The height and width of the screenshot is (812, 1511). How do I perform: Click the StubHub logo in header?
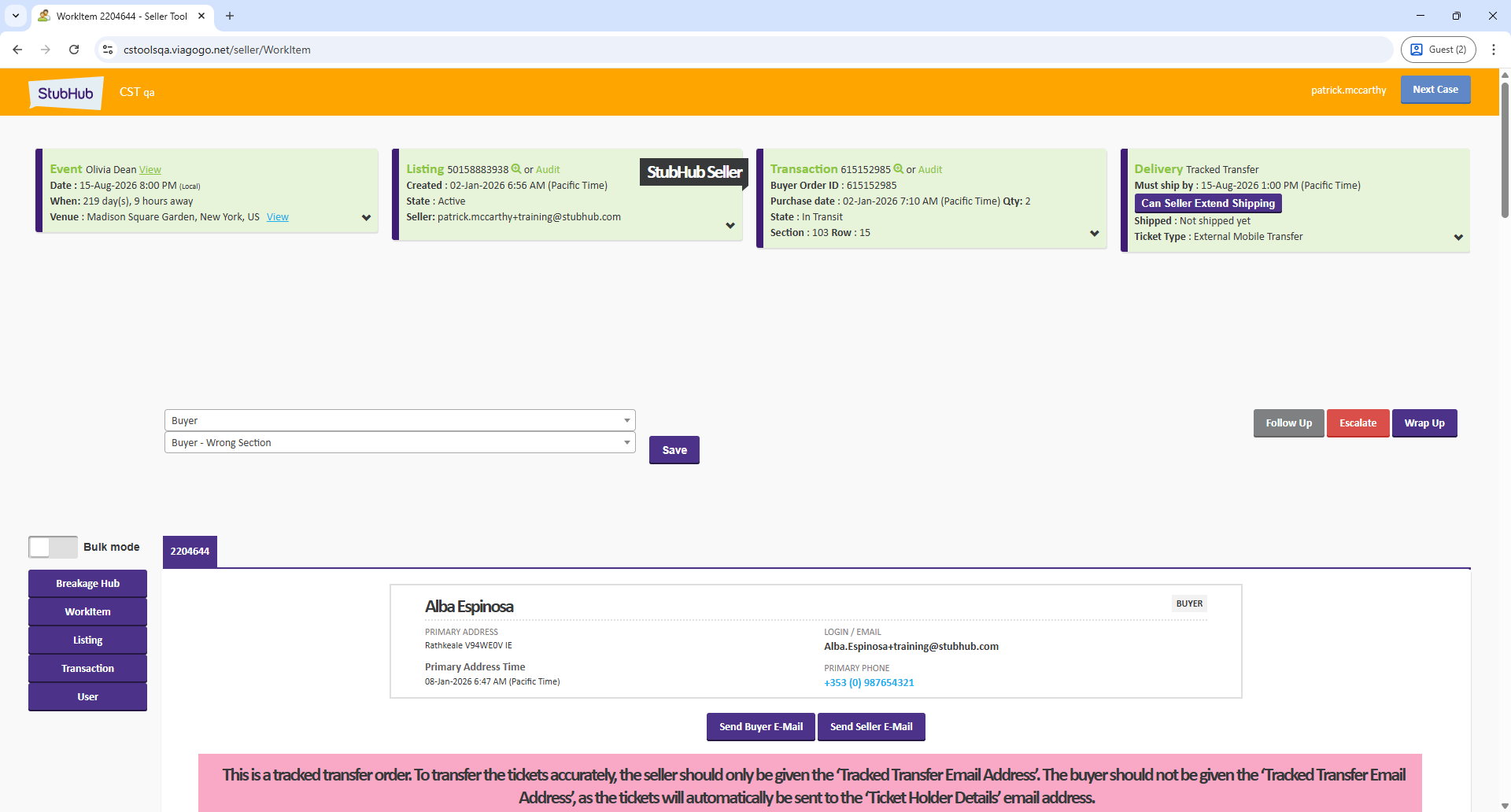pos(66,93)
